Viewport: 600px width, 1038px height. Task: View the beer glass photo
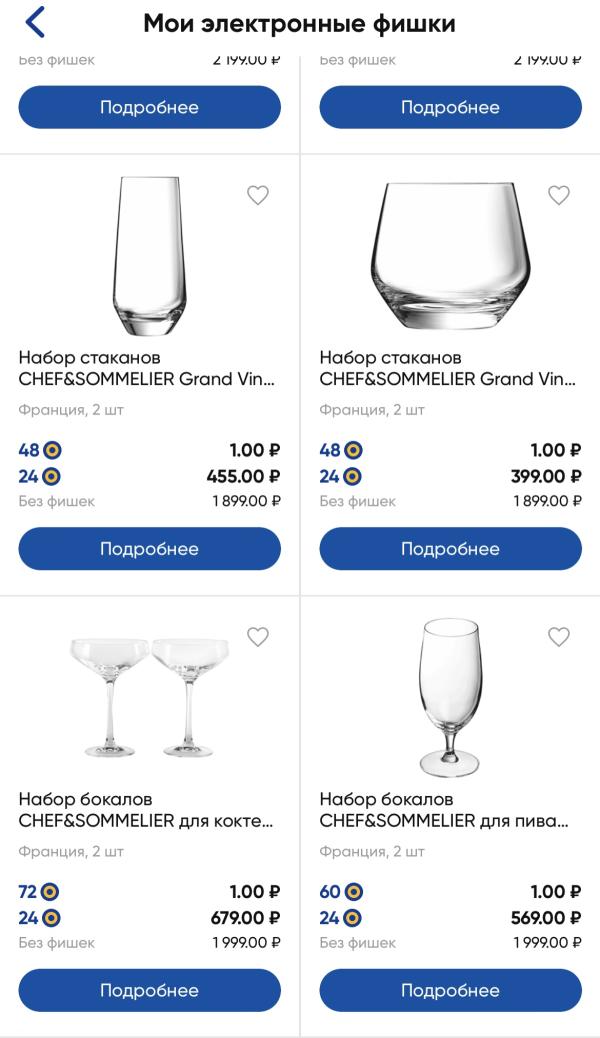[449, 697]
